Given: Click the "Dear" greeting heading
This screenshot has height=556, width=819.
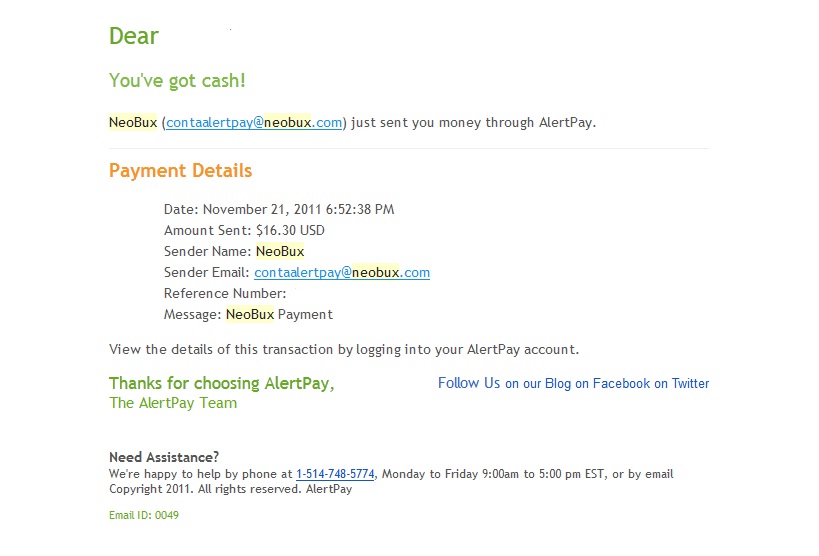Looking at the screenshot, I should click(x=134, y=36).
